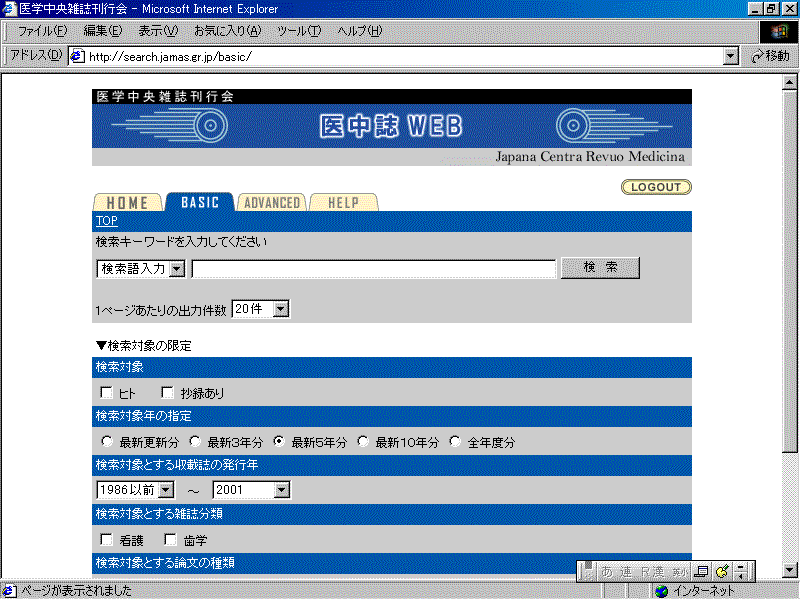Viewport: 800px width, 600px height.
Task: Click the Japana Centra Revuo Medicina text
Action: [590, 157]
